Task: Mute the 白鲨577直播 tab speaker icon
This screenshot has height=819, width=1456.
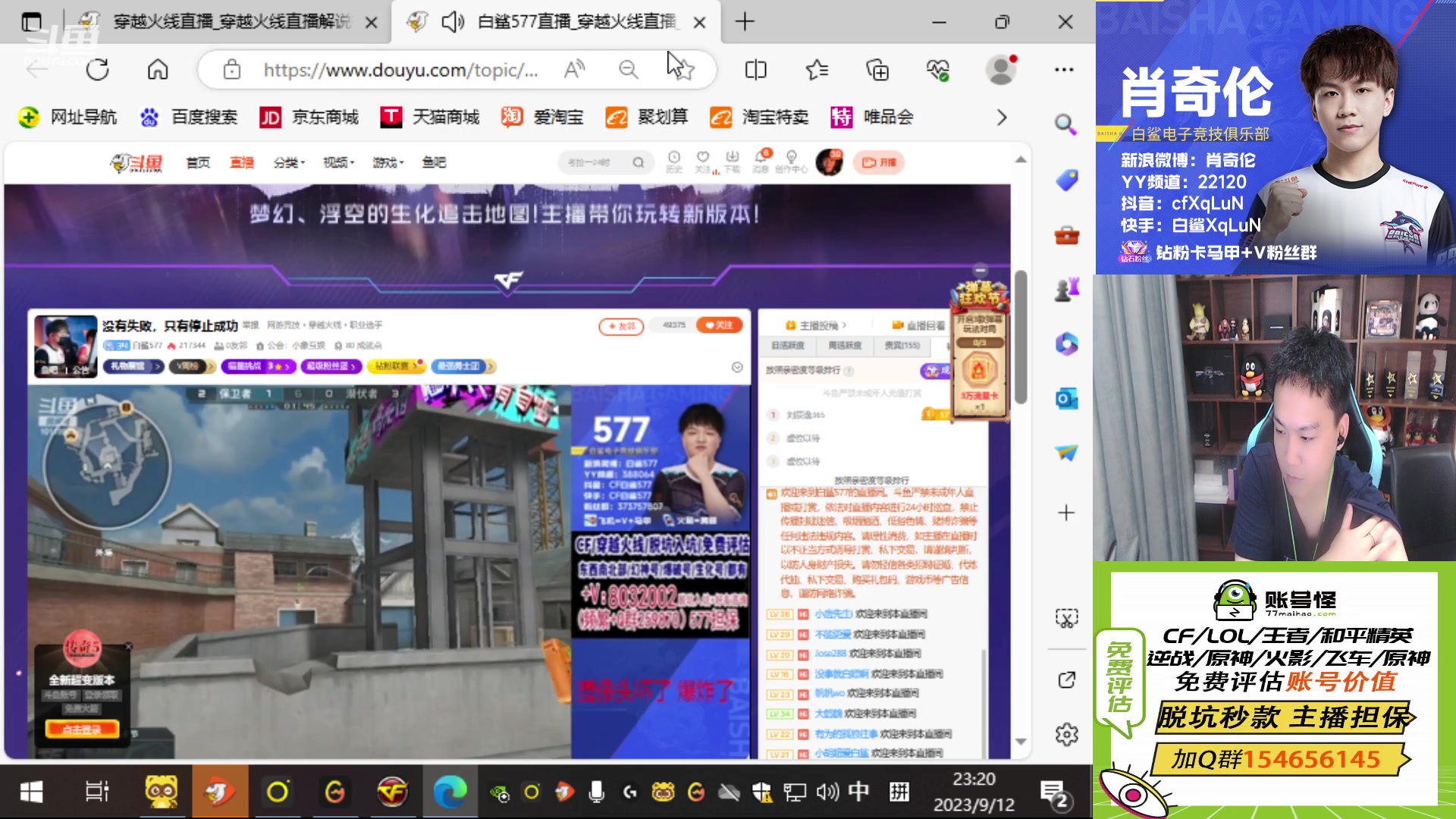Action: point(453,22)
